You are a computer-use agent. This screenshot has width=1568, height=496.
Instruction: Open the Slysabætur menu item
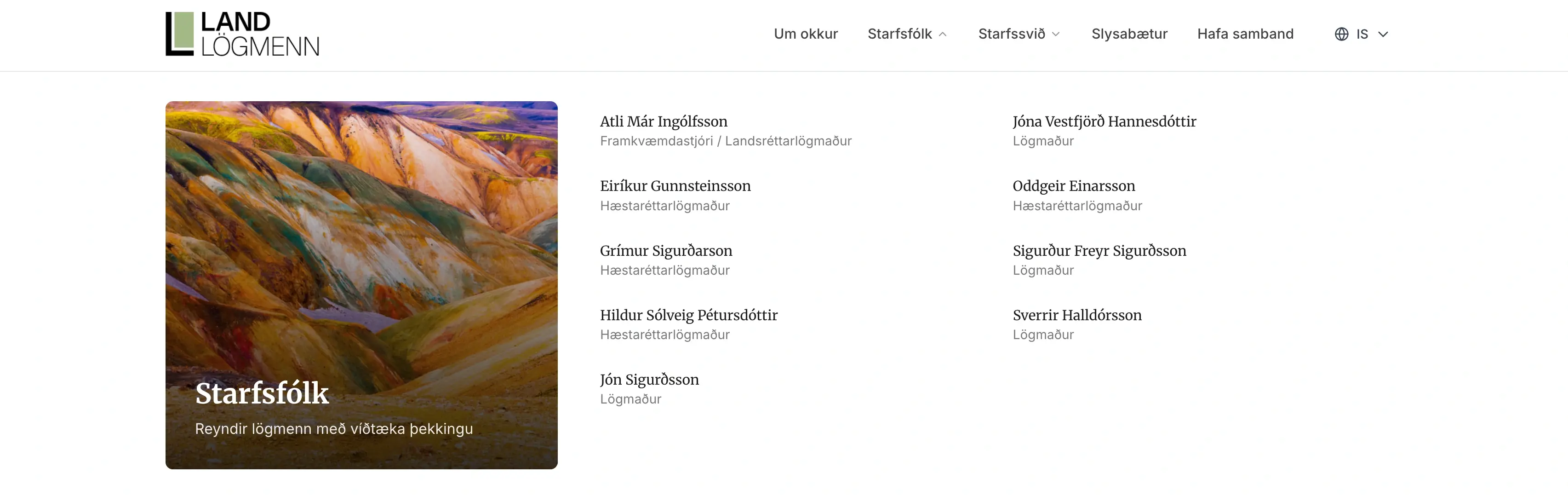tap(1129, 34)
